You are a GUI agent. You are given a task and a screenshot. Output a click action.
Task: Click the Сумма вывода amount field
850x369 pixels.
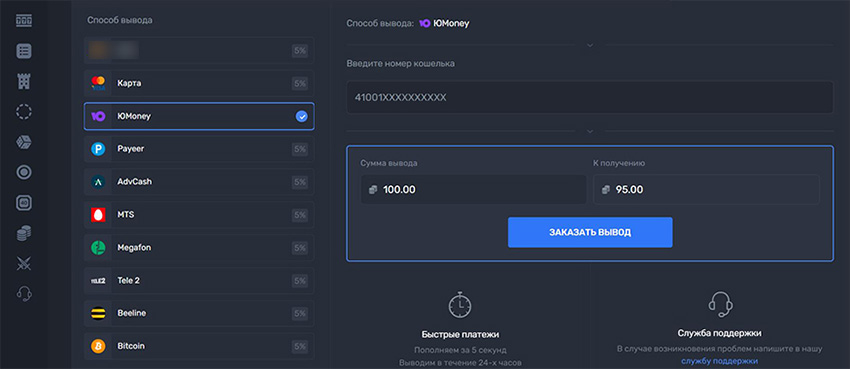pos(474,190)
